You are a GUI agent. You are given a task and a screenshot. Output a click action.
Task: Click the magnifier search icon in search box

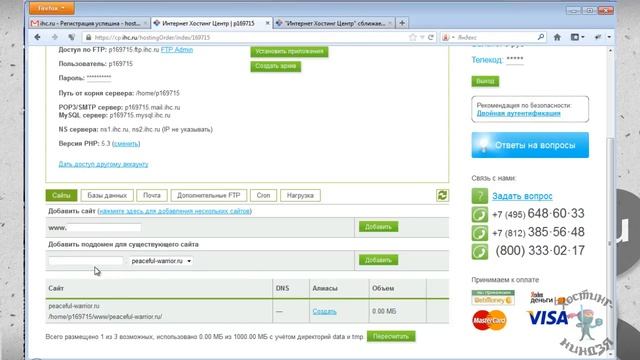coord(541,37)
